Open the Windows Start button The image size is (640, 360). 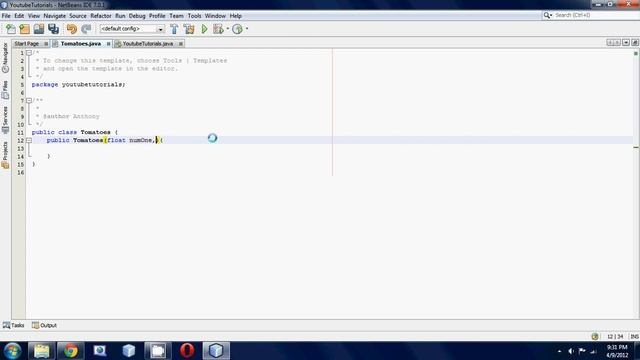click(13, 351)
